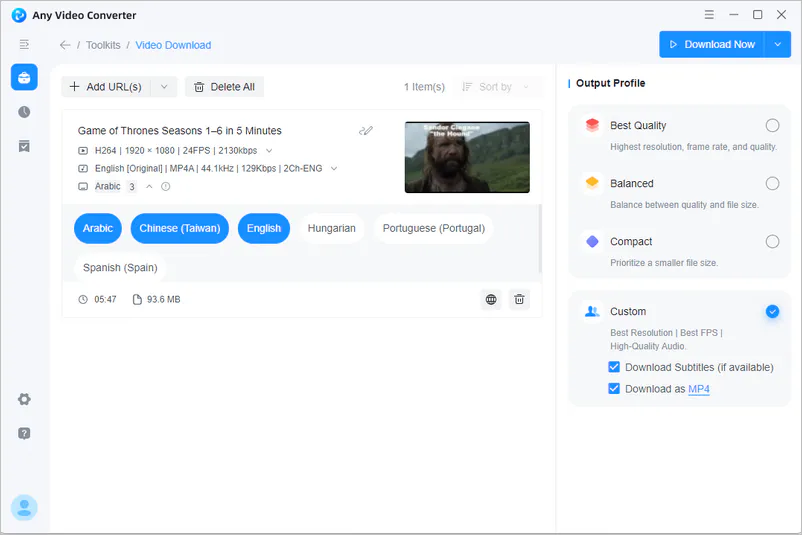Click the subtitle info icon
The image size is (802, 535).
tap(166, 187)
